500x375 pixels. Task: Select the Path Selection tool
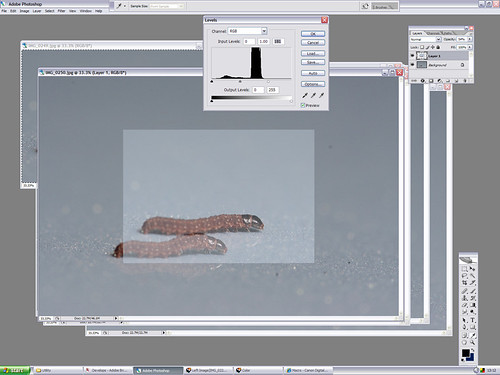click(464, 320)
